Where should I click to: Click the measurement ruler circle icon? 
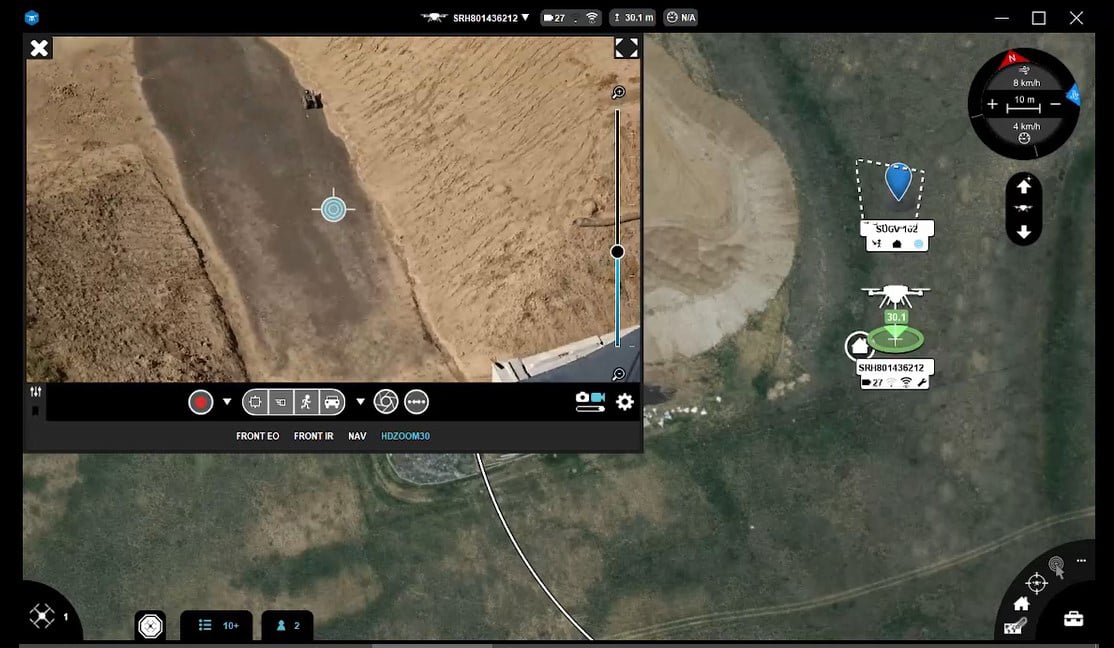(x=416, y=402)
